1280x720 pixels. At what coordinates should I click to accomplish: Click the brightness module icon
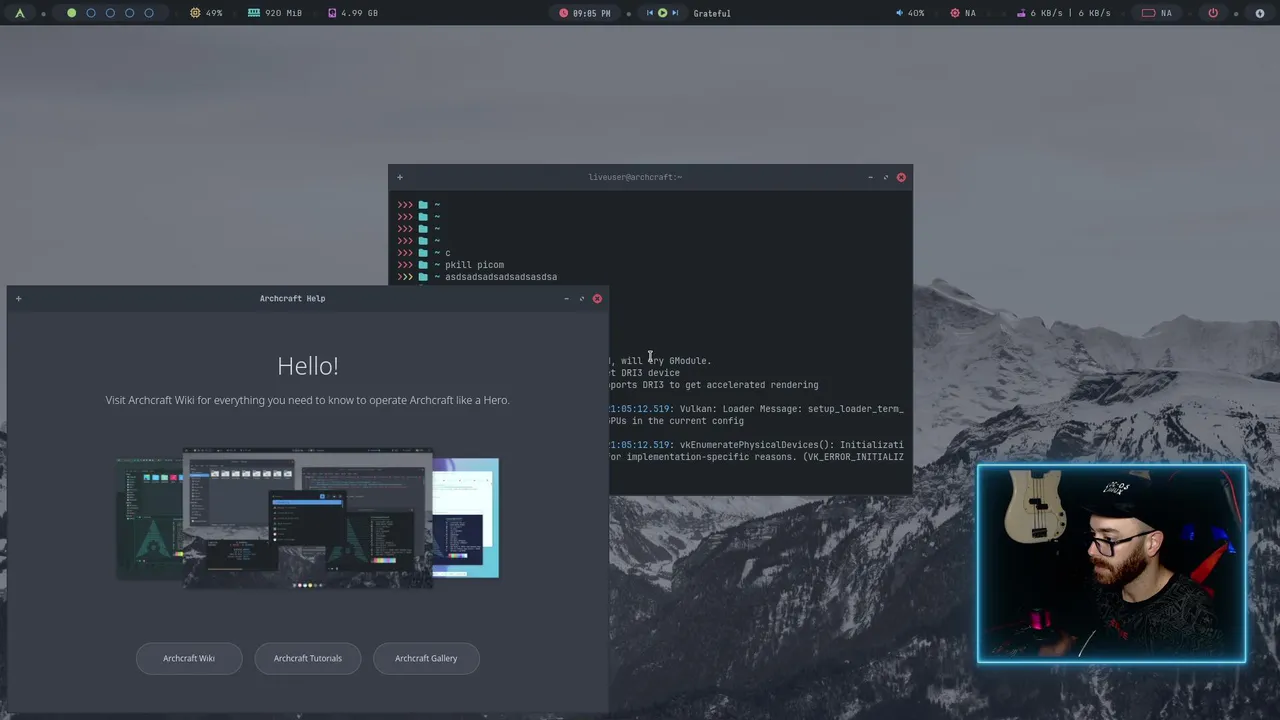955,13
